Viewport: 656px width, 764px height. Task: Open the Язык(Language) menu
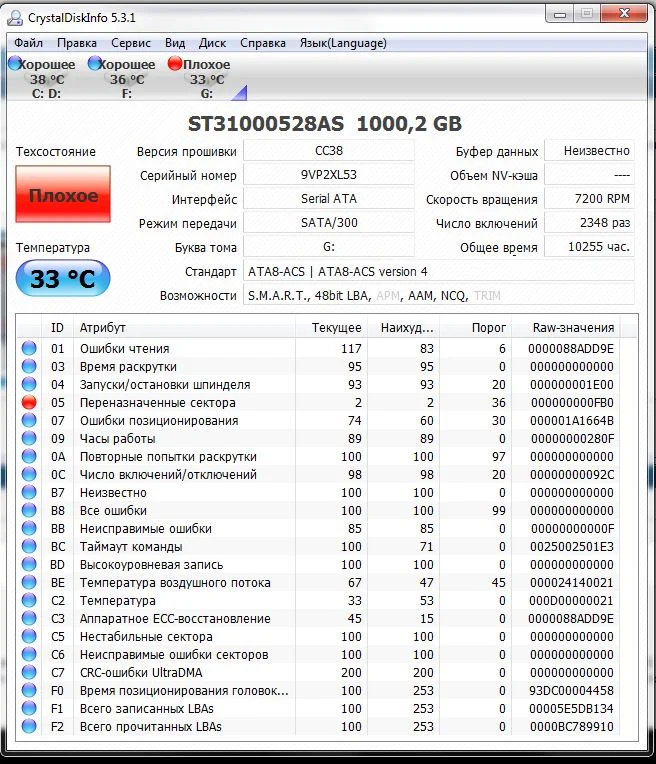click(343, 43)
